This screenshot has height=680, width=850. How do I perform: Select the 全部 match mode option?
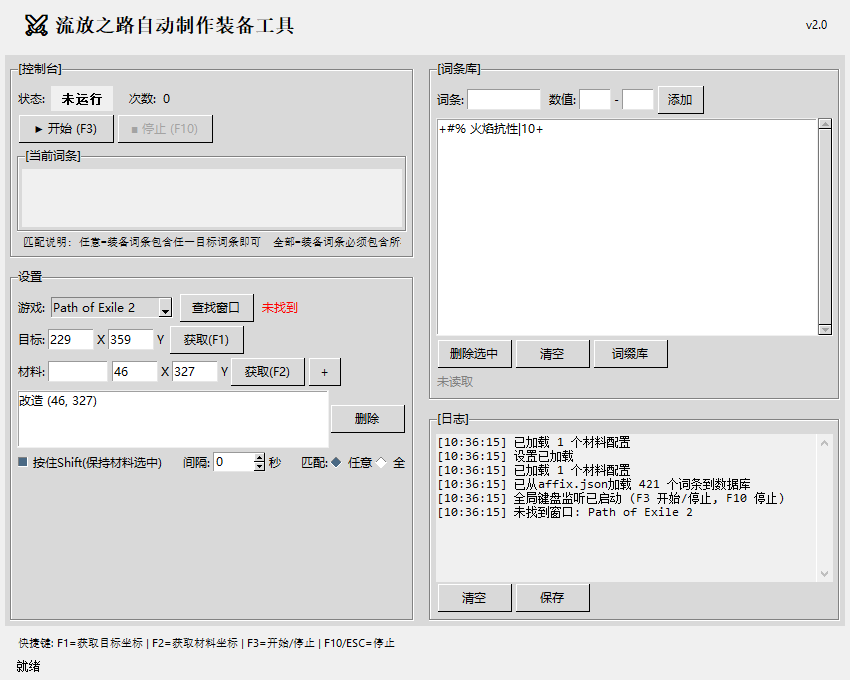[382, 461]
